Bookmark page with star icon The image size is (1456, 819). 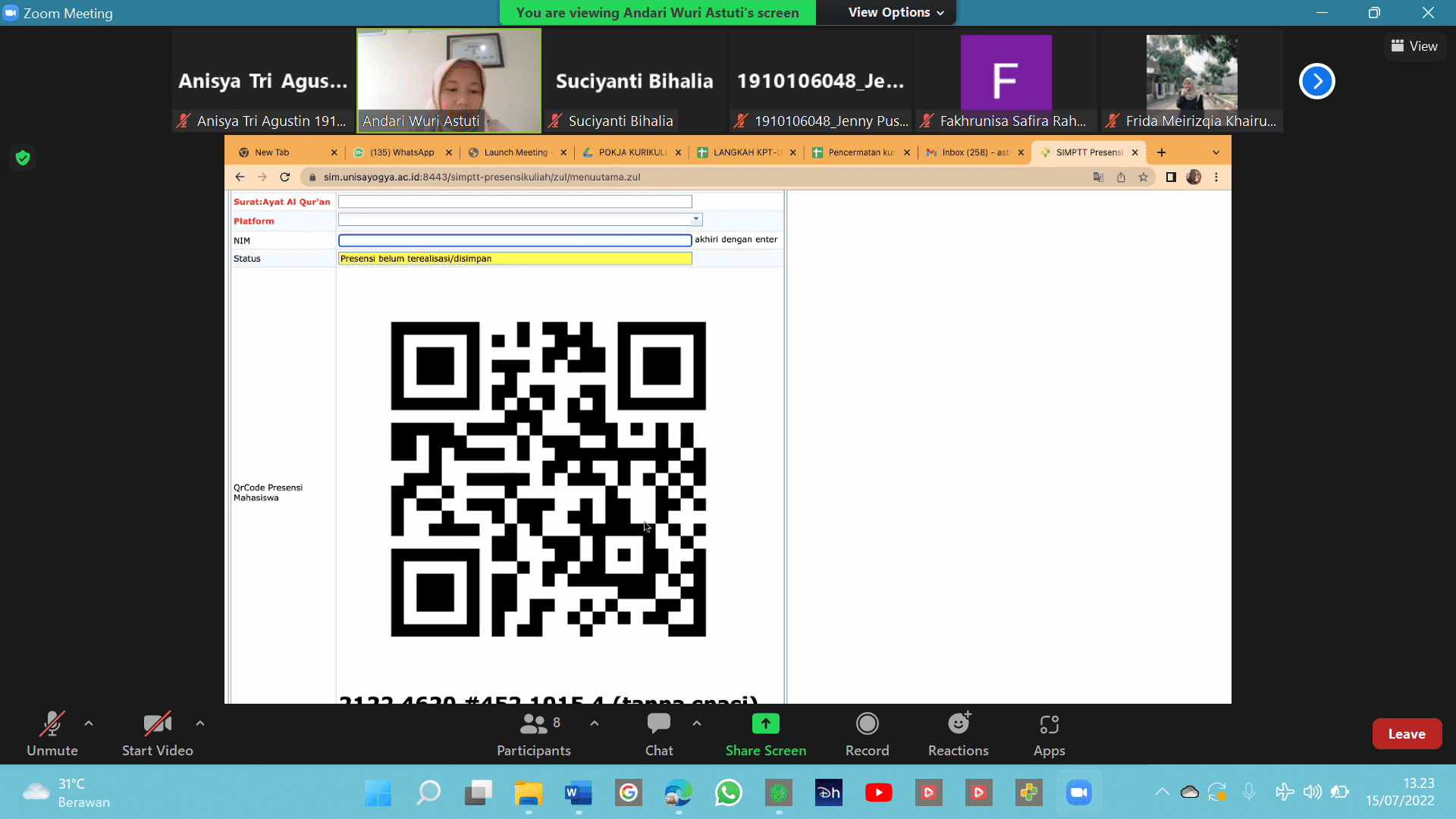[x=1143, y=177]
